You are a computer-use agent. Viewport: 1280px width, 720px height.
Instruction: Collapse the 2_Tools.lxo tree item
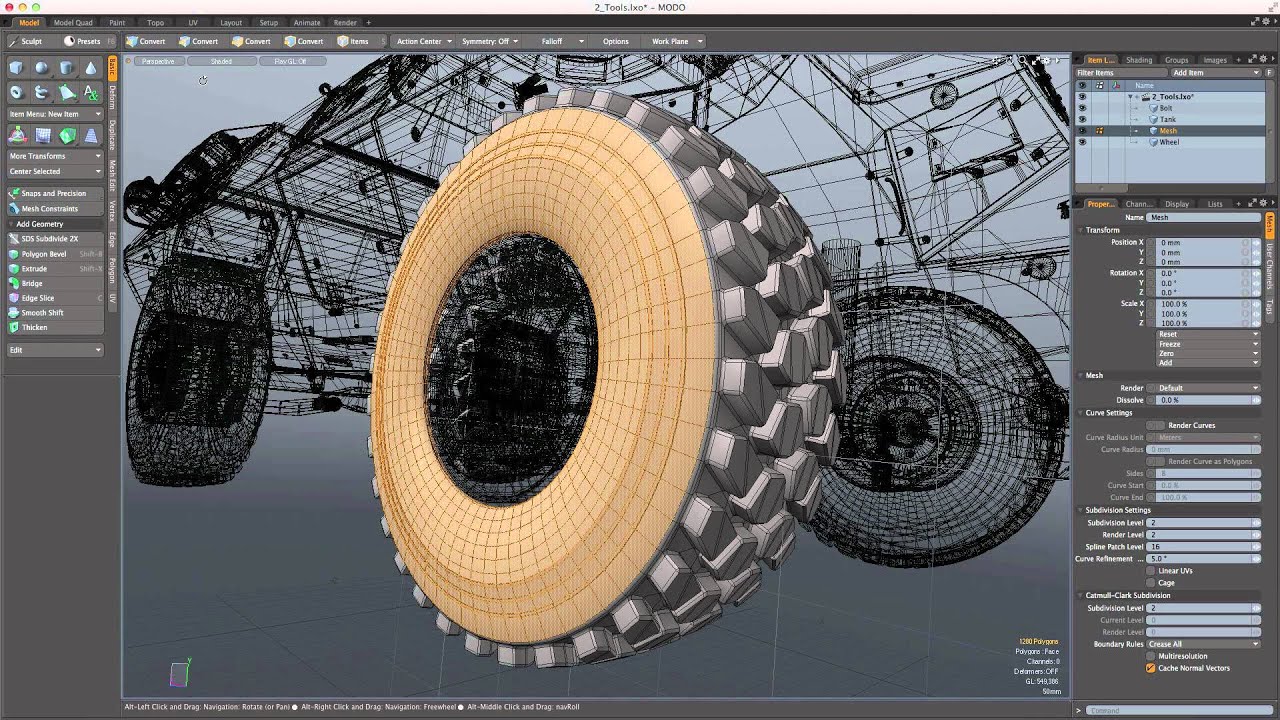[1130, 97]
